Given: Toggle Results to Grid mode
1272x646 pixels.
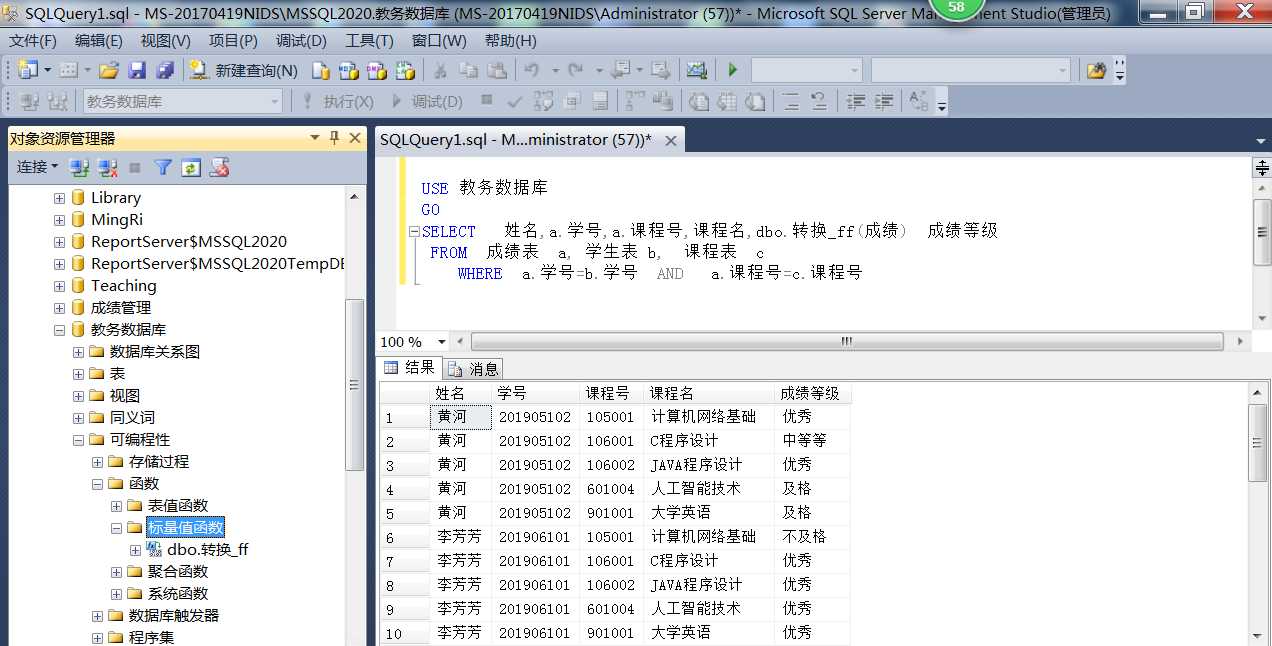Looking at the screenshot, I should (726, 101).
